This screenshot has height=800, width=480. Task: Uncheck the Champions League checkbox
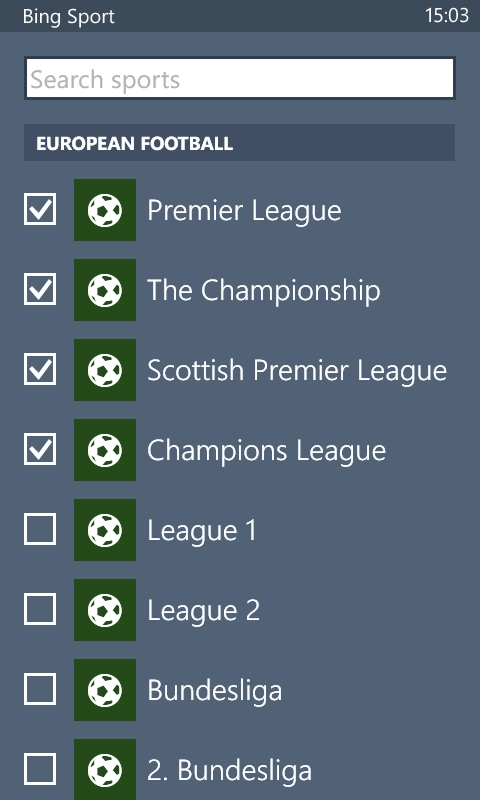point(40,449)
